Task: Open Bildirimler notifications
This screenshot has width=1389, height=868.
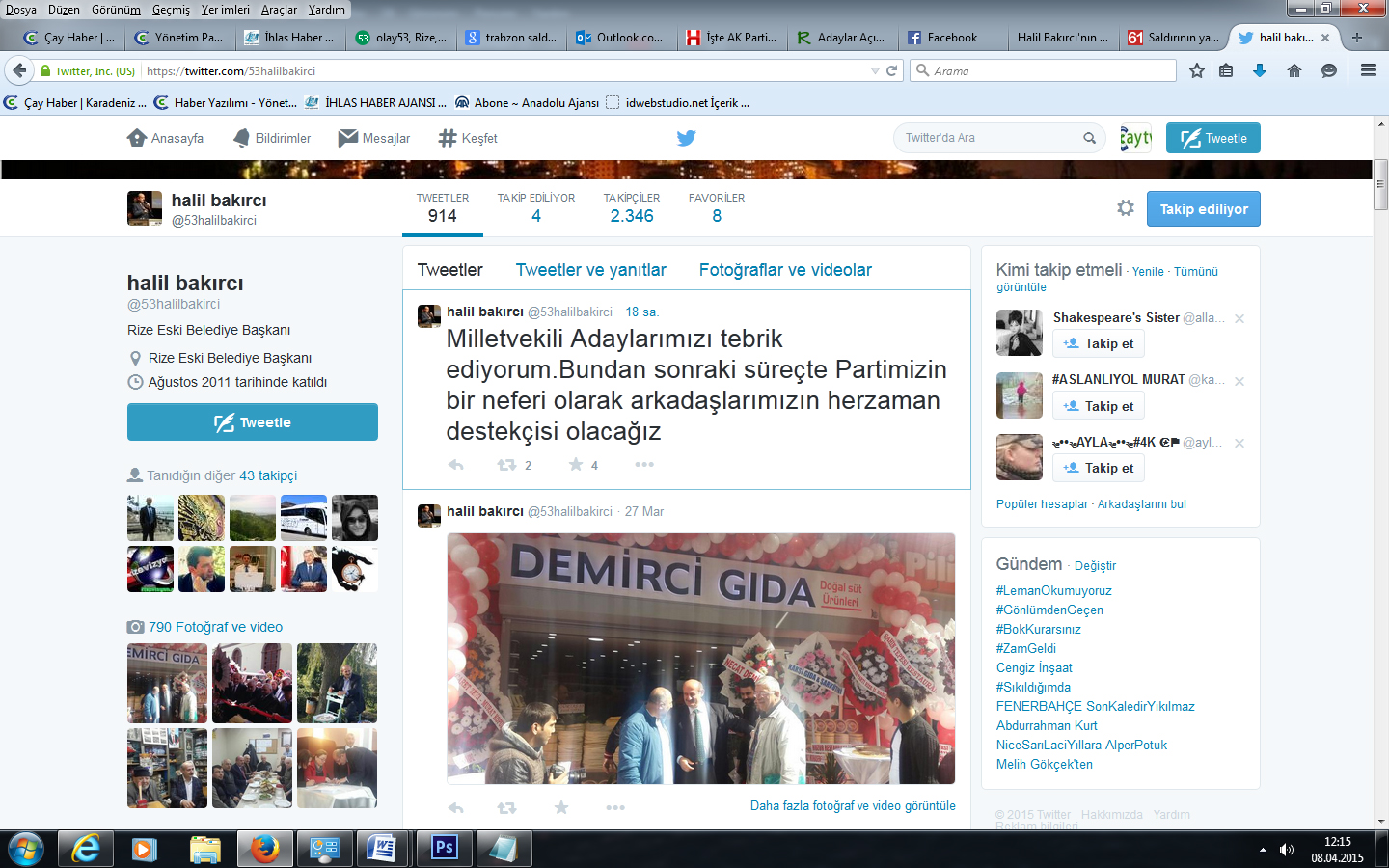Action: click(272, 138)
